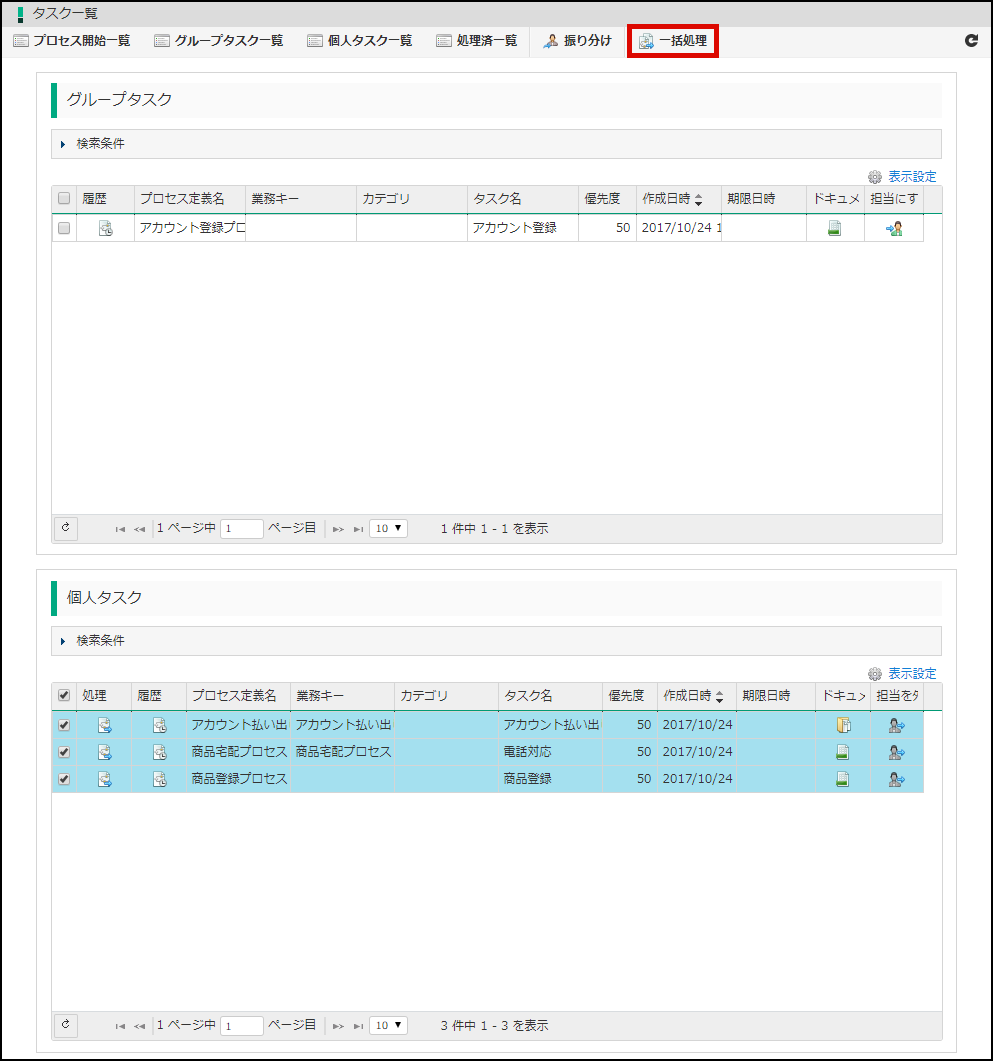The height and width of the screenshot is (1061, 993).
Task: Go to previous page of group tasks
Action: click(139, 529)
